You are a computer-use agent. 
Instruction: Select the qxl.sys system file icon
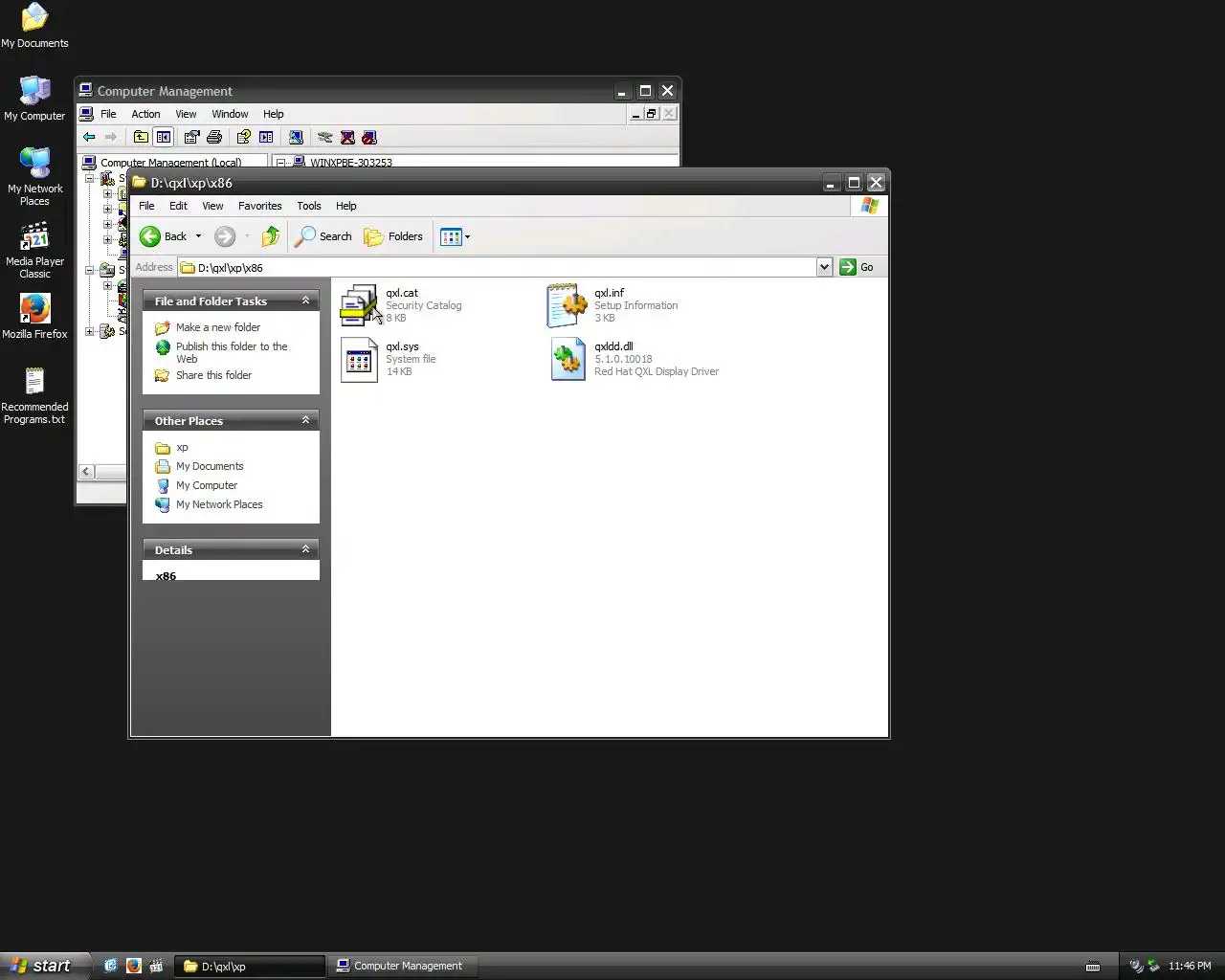[x=359, y=359]
